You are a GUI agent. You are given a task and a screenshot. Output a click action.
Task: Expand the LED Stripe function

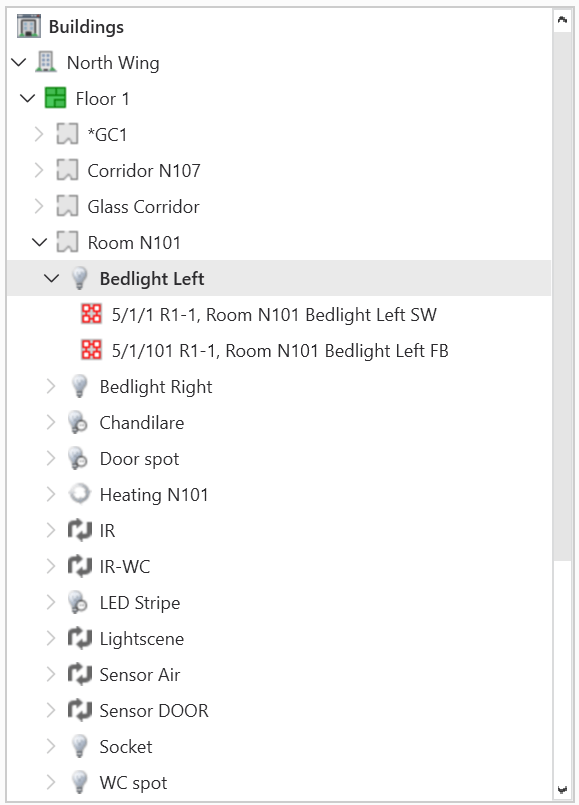(x=50, y=602)
